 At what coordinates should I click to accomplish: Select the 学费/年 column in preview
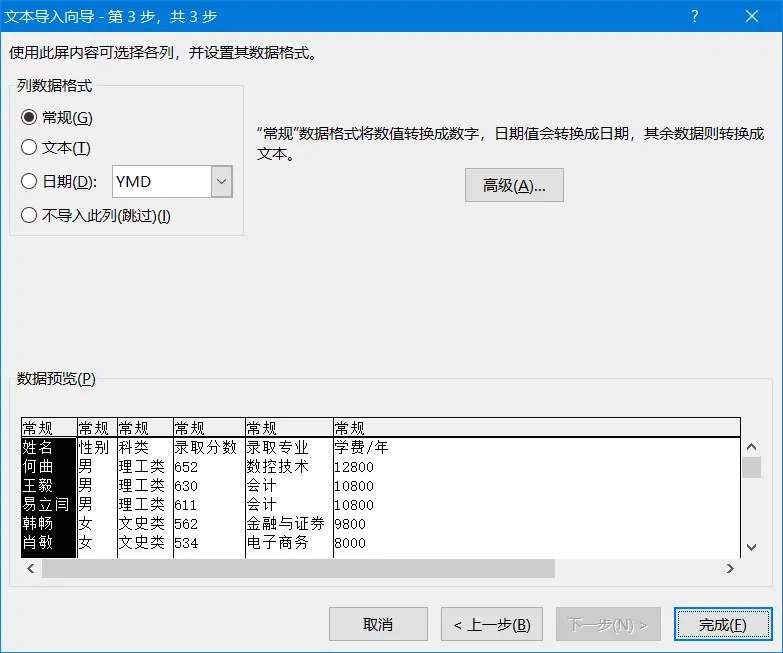click(361, 447)
